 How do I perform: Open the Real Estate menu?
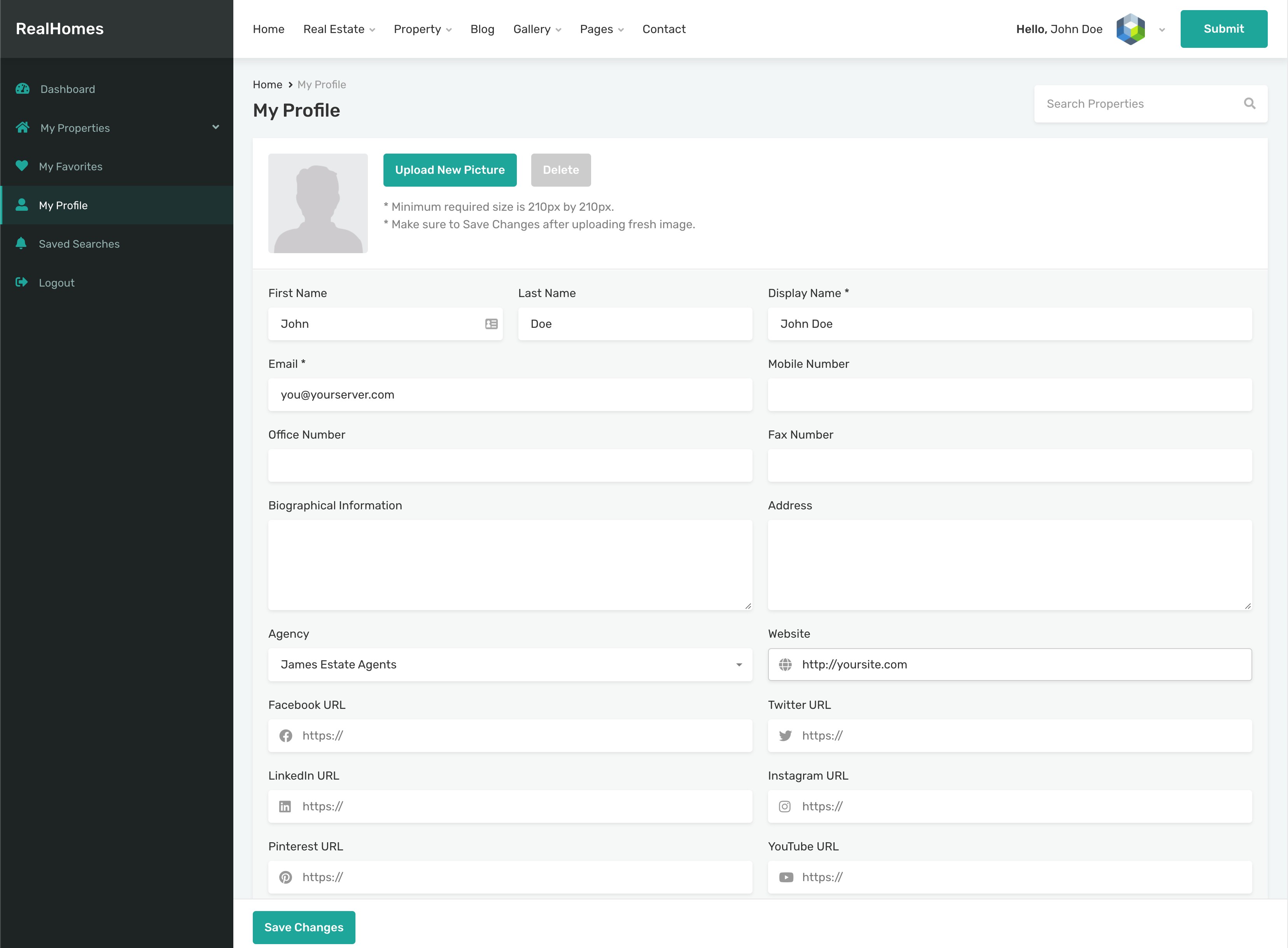pyautogui.click(x=339, y=29)
